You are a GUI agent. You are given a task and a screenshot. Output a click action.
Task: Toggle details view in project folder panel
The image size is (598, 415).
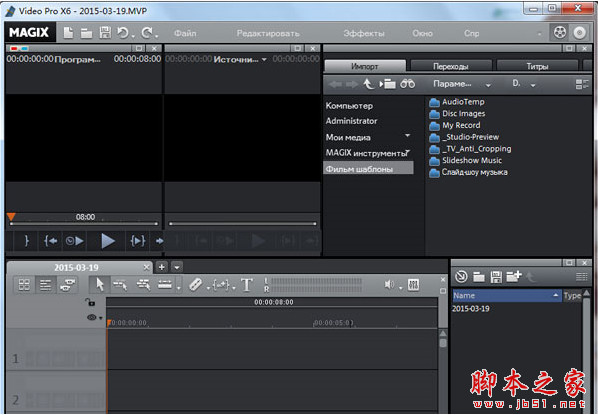pos(582,277)
